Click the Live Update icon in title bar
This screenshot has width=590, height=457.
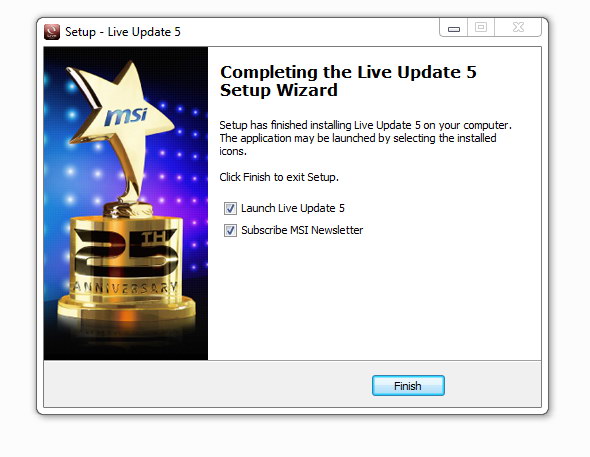(x=52, y=32)
